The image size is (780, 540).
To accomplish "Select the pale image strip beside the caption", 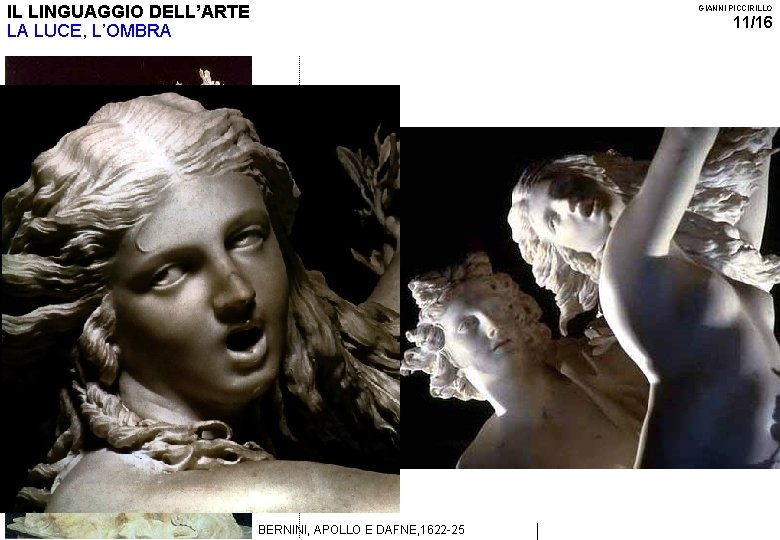I will click(x=128, y=526).
